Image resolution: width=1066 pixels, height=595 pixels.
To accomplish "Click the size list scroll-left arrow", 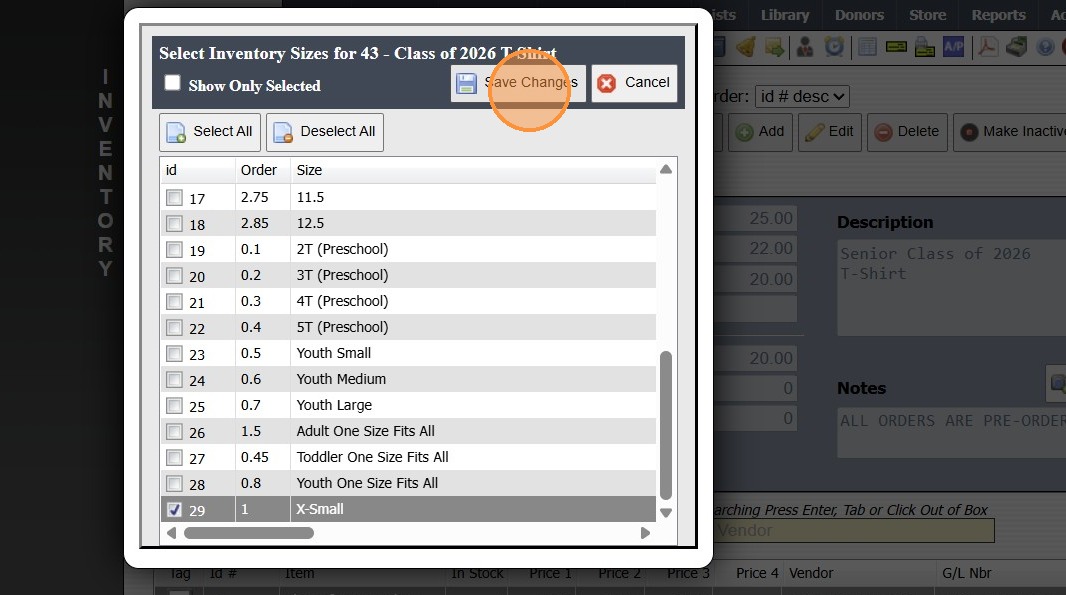I will pos(171,533).
